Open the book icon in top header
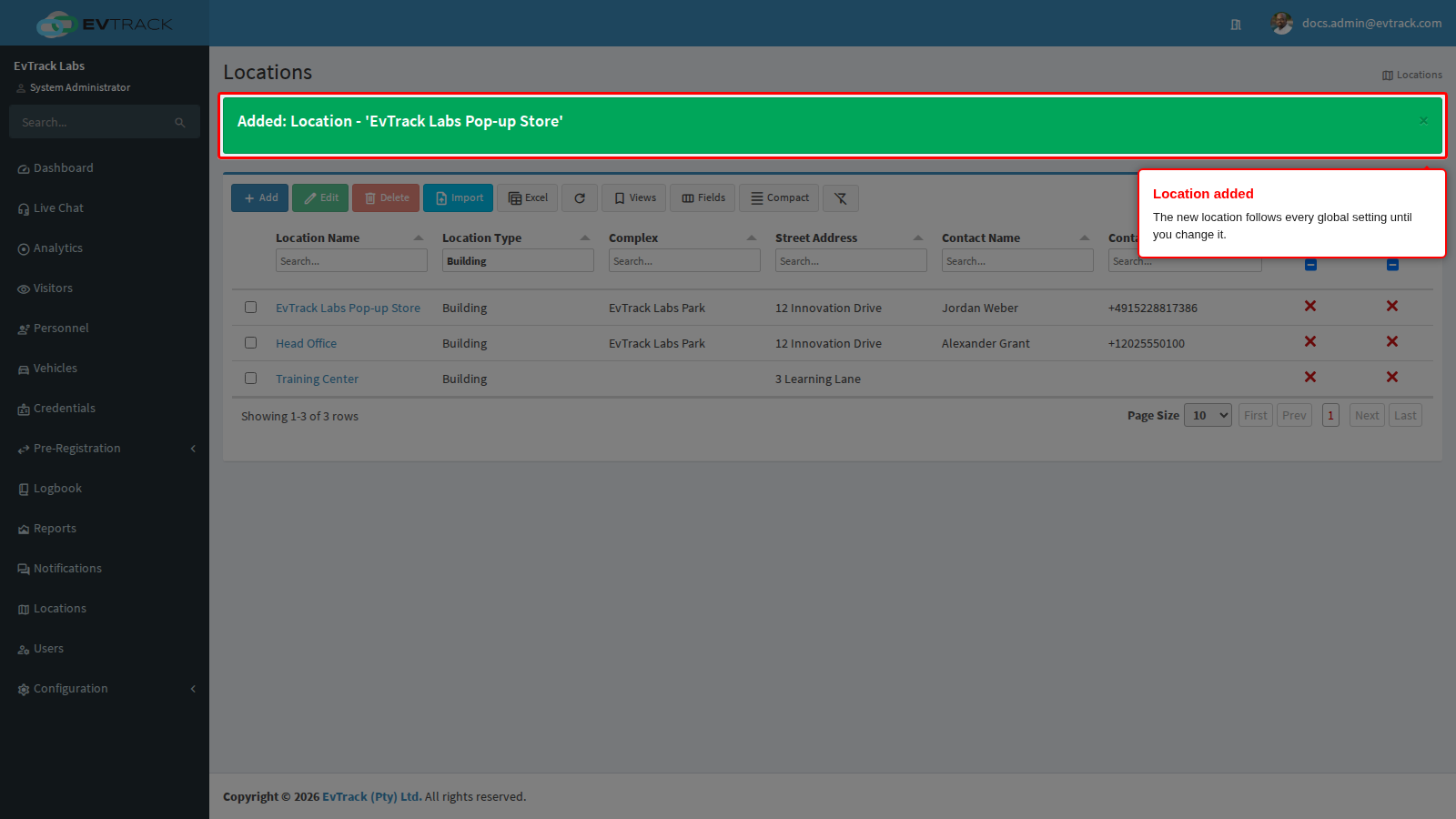The width and height of the screenshot is (1456, 819). pyautogui.click(x=1236, y=25)
